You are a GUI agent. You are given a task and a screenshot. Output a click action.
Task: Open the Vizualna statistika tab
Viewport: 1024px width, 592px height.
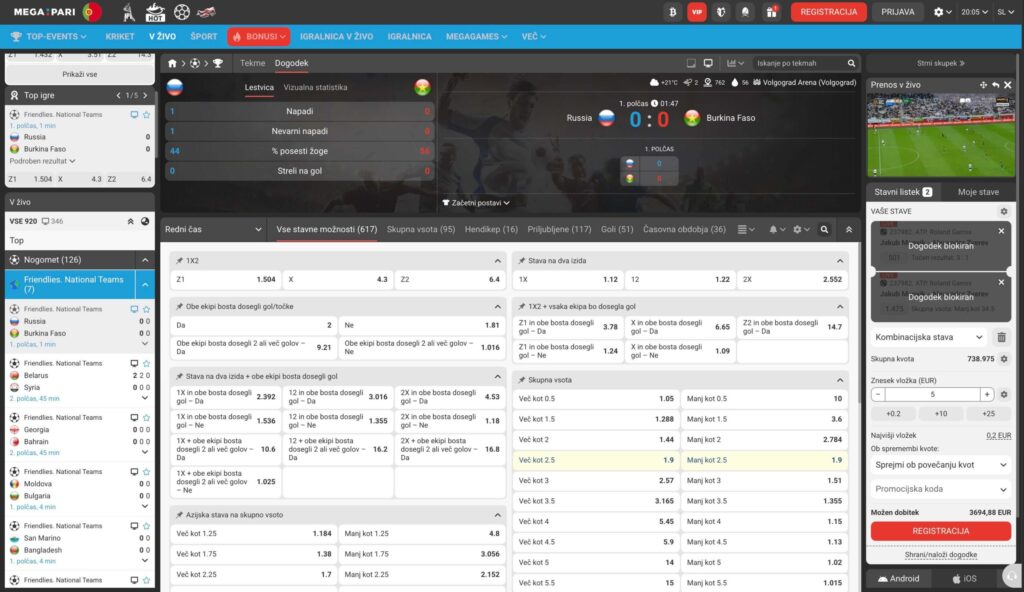(315, 88)
